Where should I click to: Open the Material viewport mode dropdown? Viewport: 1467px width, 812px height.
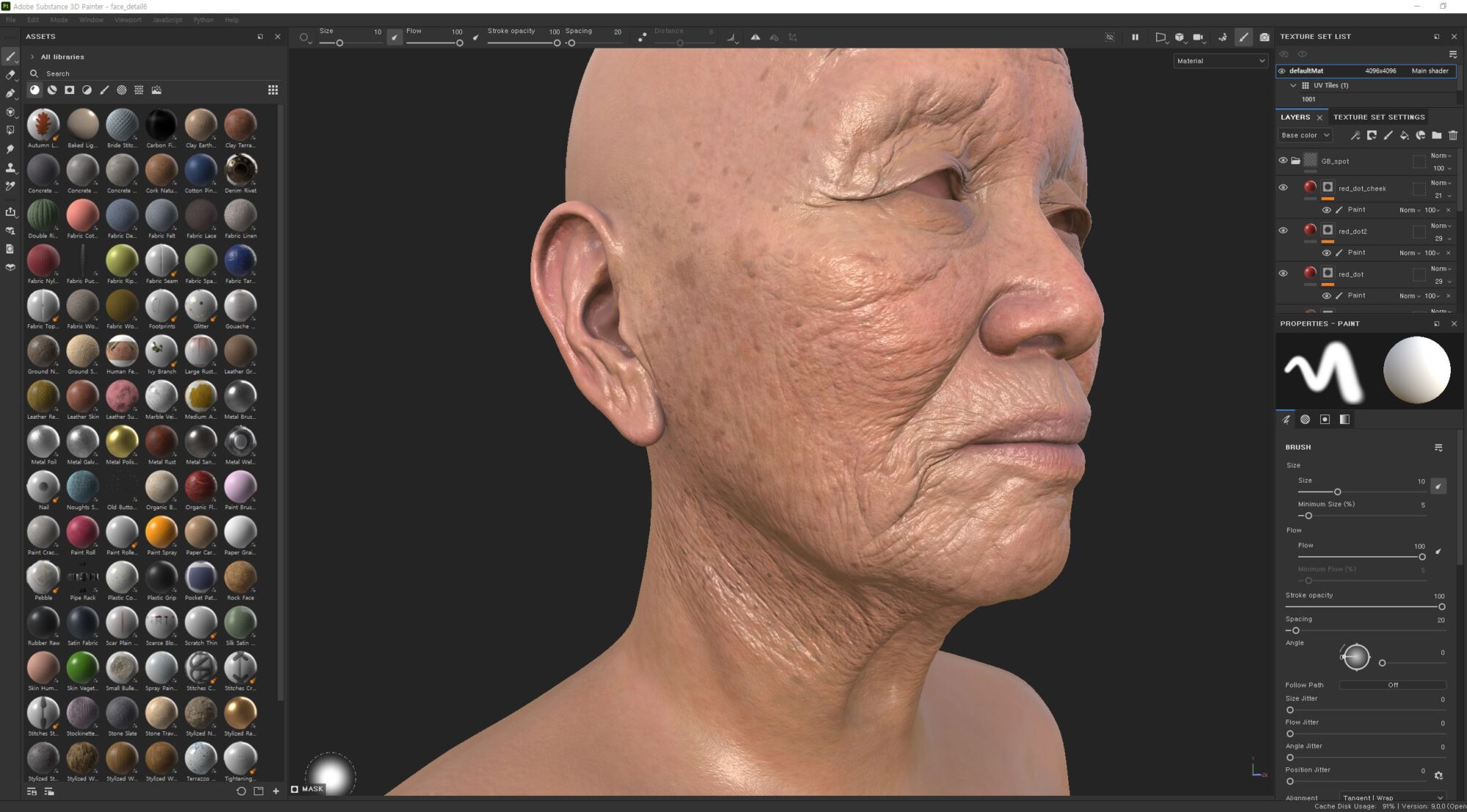click(x=1220, y=61)
